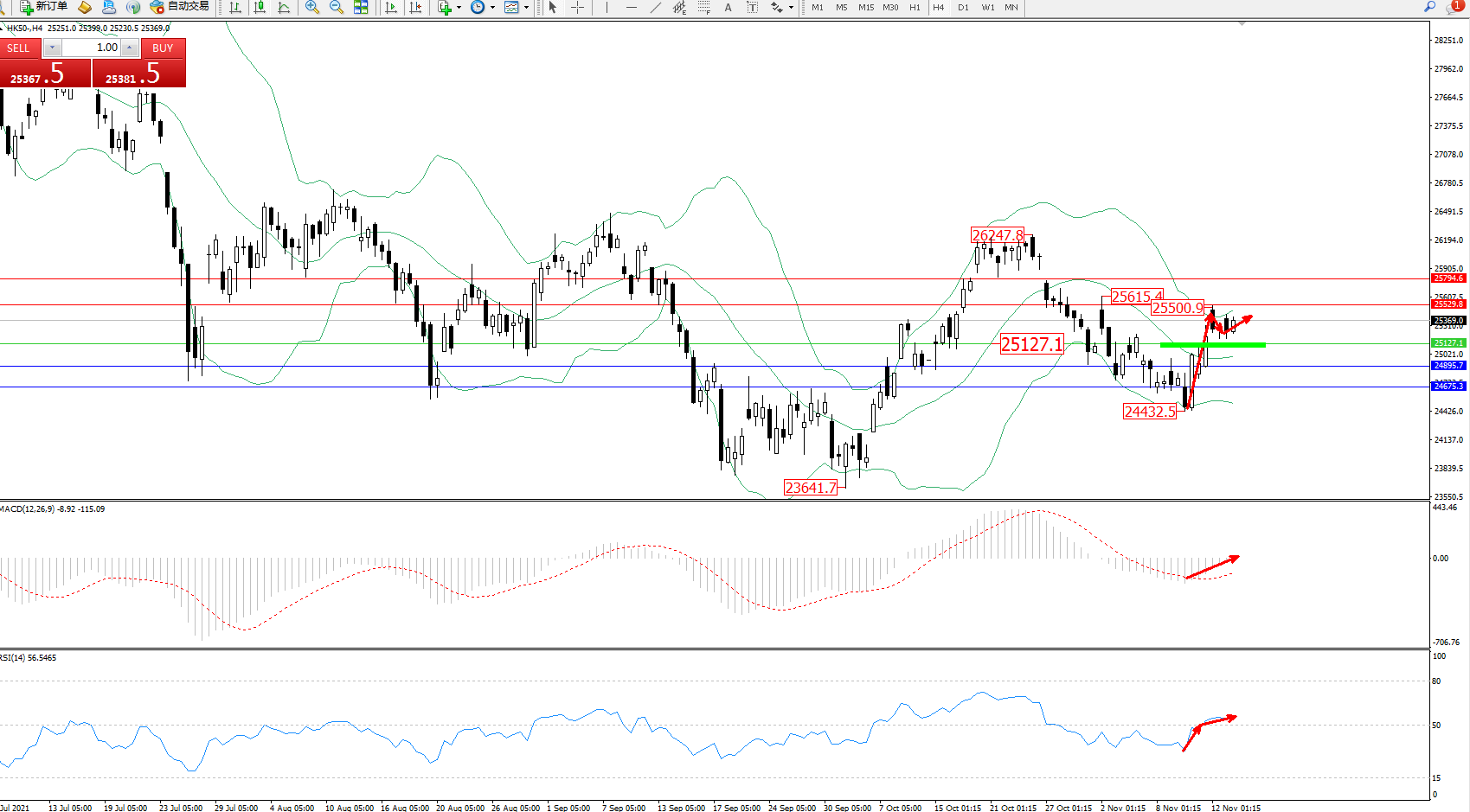Select the Fibonacci retracement tool

[x=703, y=7]
